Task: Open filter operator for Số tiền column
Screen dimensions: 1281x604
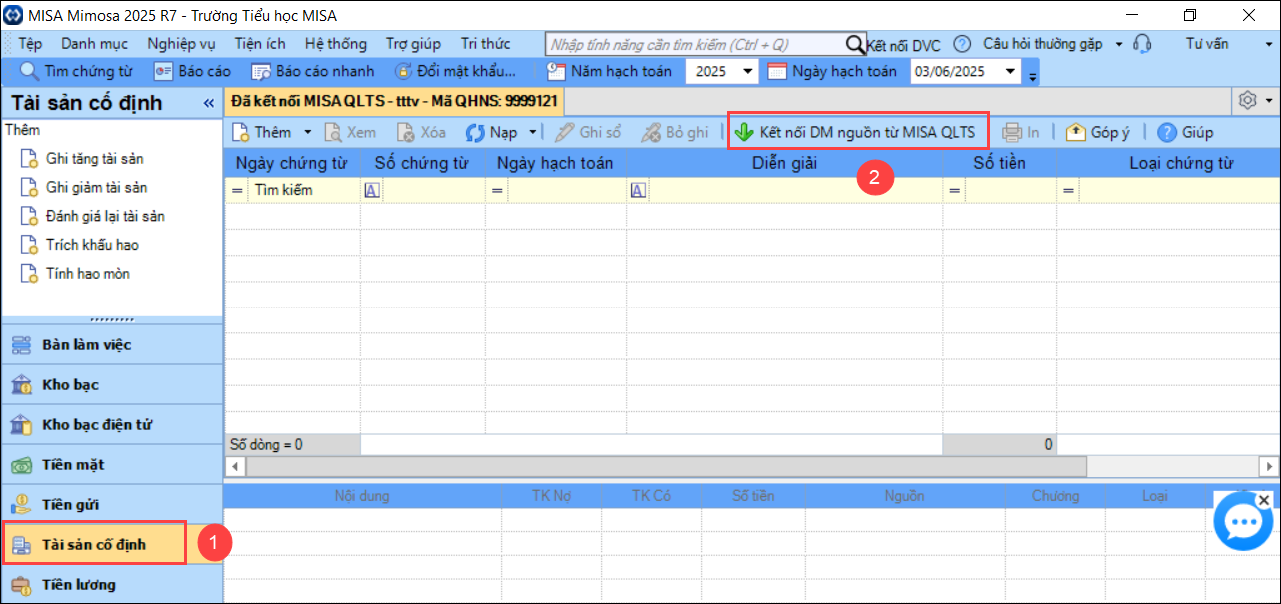Action: click(x=955, y=190)
